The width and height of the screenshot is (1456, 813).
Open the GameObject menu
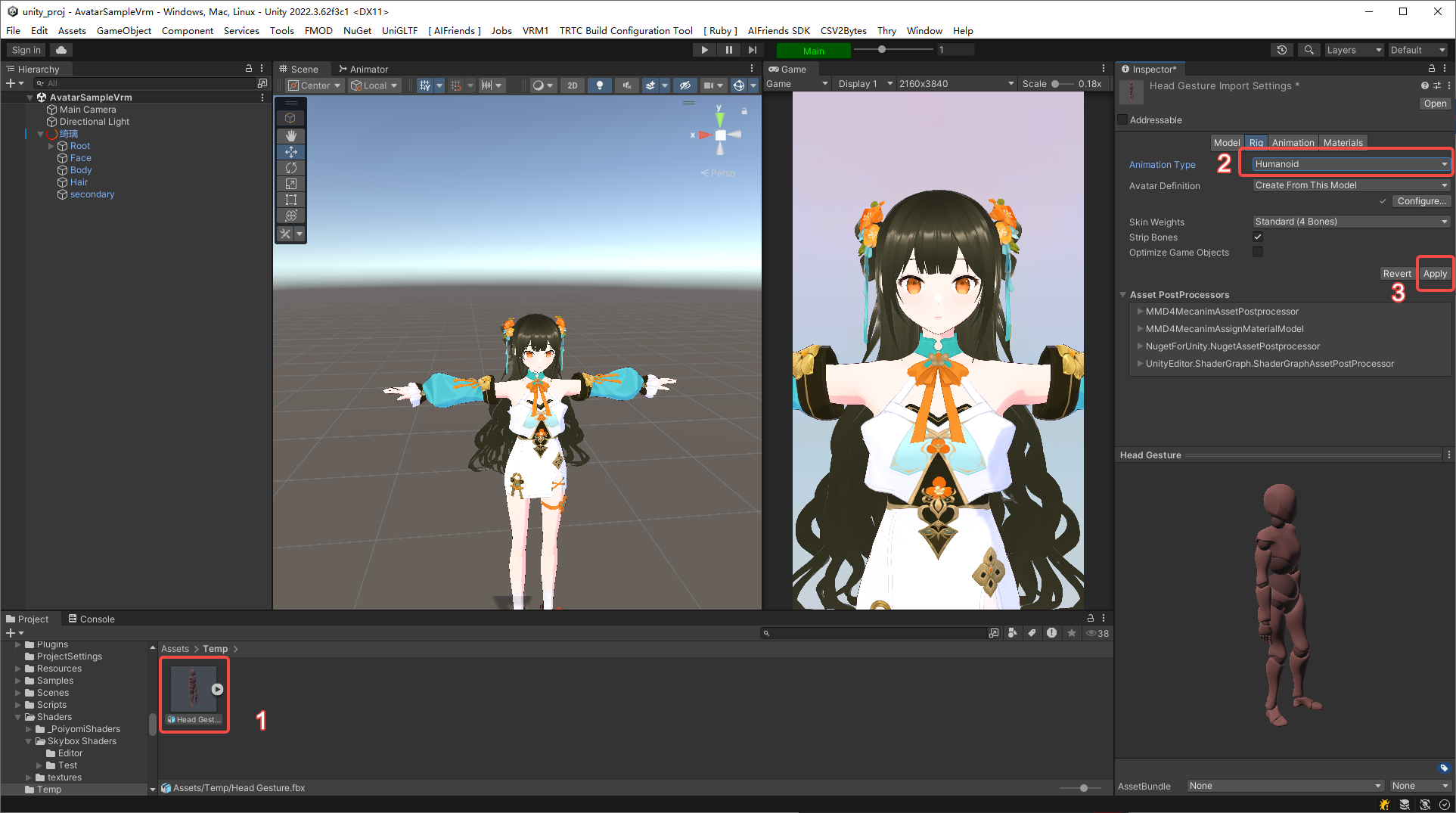[124, 30]
